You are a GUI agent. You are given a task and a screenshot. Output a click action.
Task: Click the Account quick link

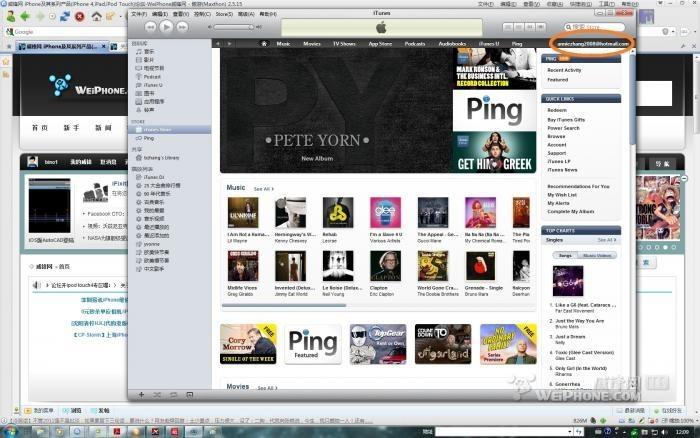(x=557, y=145)
